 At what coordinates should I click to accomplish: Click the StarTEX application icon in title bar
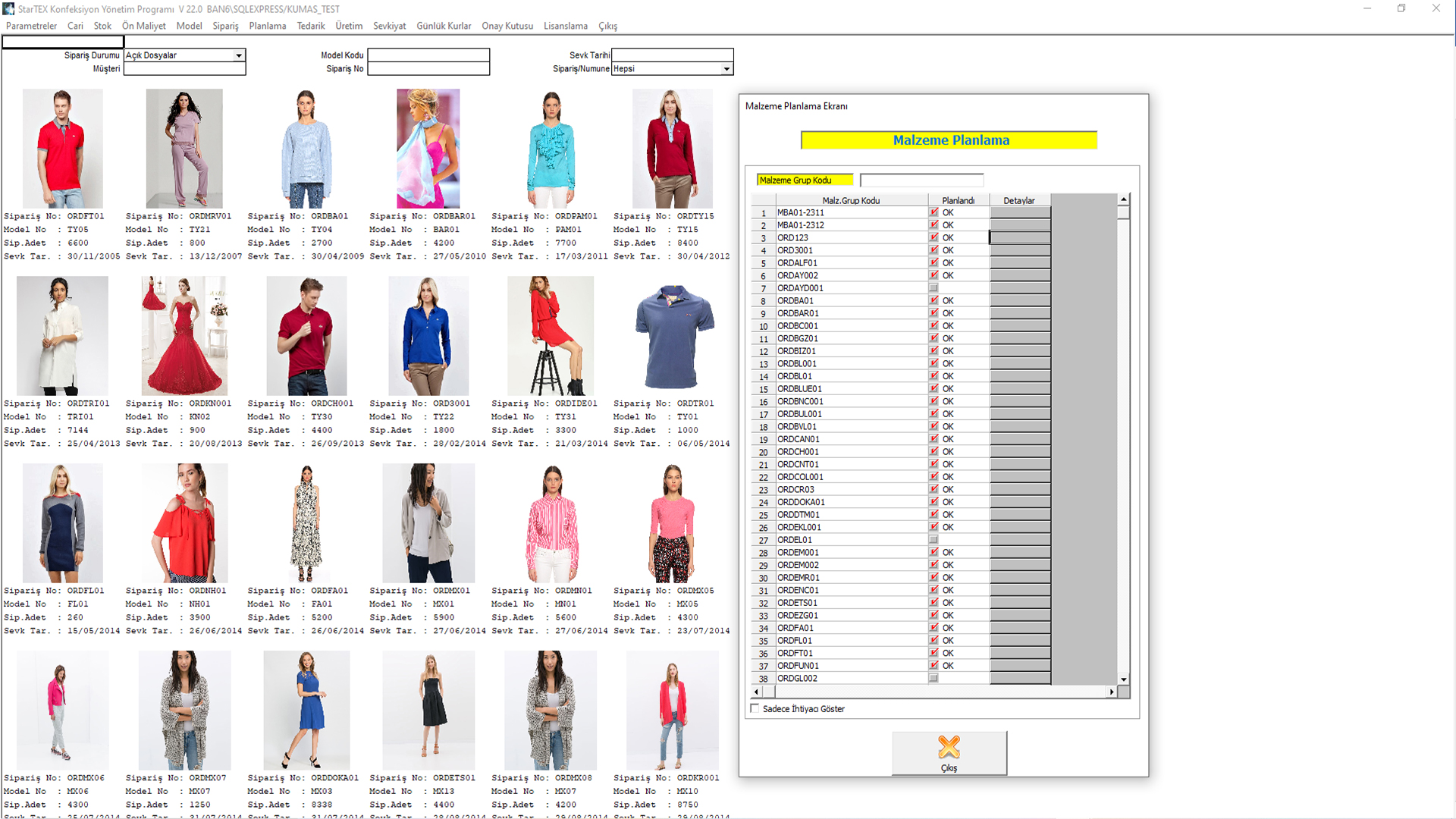tap(8, 8)
